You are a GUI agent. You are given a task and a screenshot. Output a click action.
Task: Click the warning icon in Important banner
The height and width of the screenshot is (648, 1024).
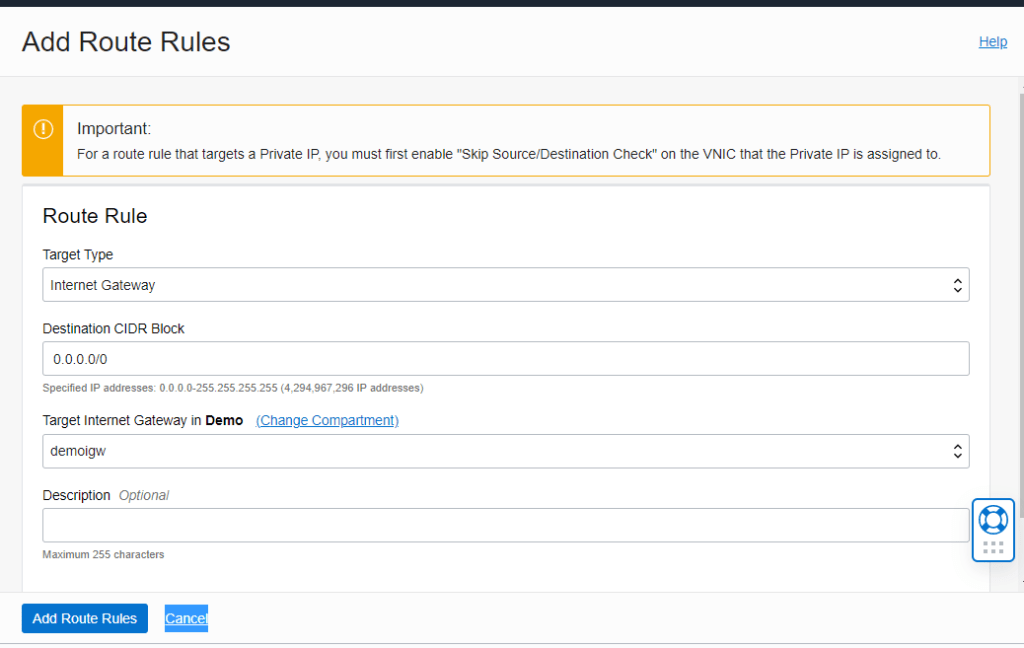point(43,129)
